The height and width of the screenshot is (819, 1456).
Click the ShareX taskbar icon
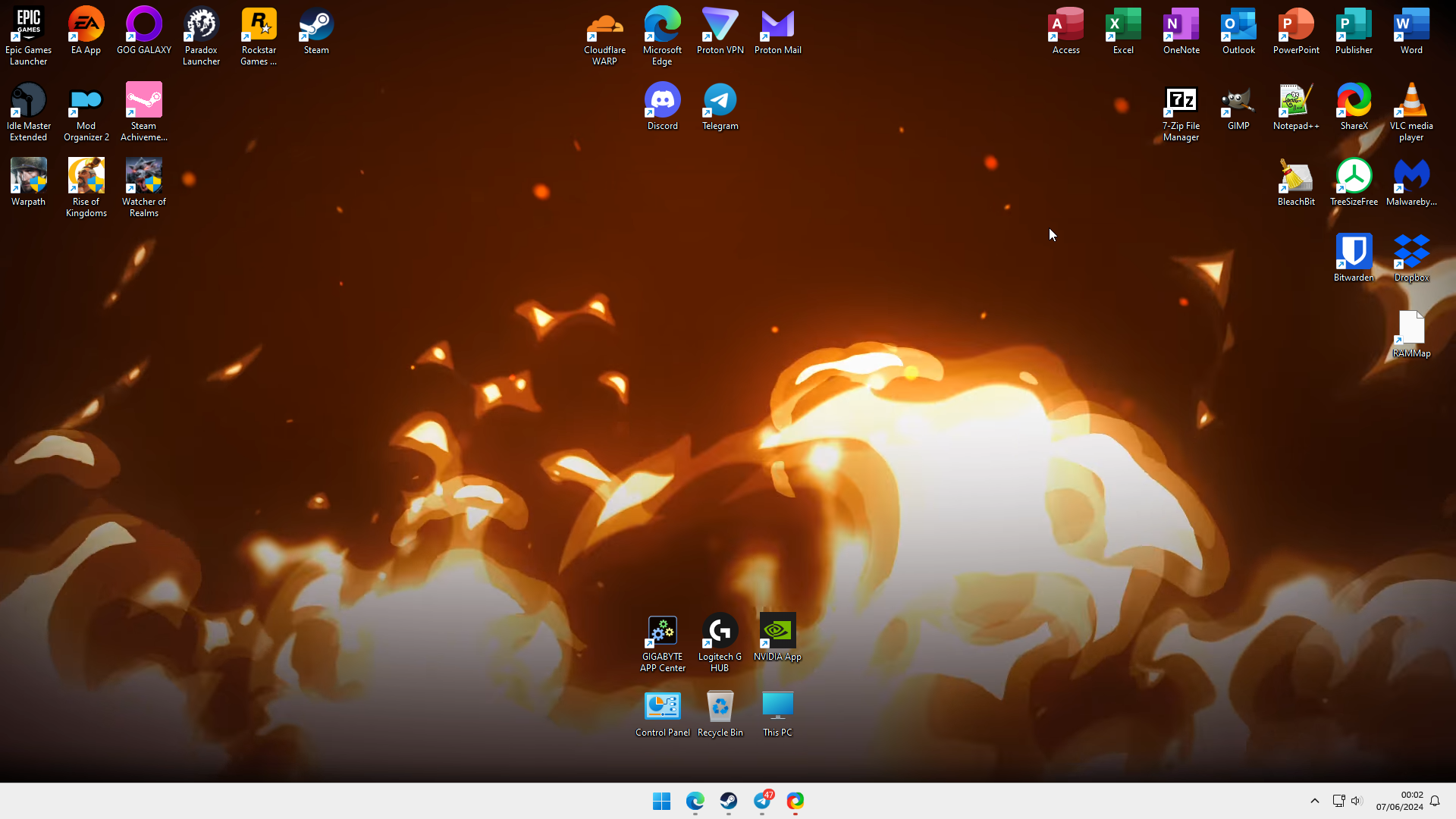tap(795, 801)
